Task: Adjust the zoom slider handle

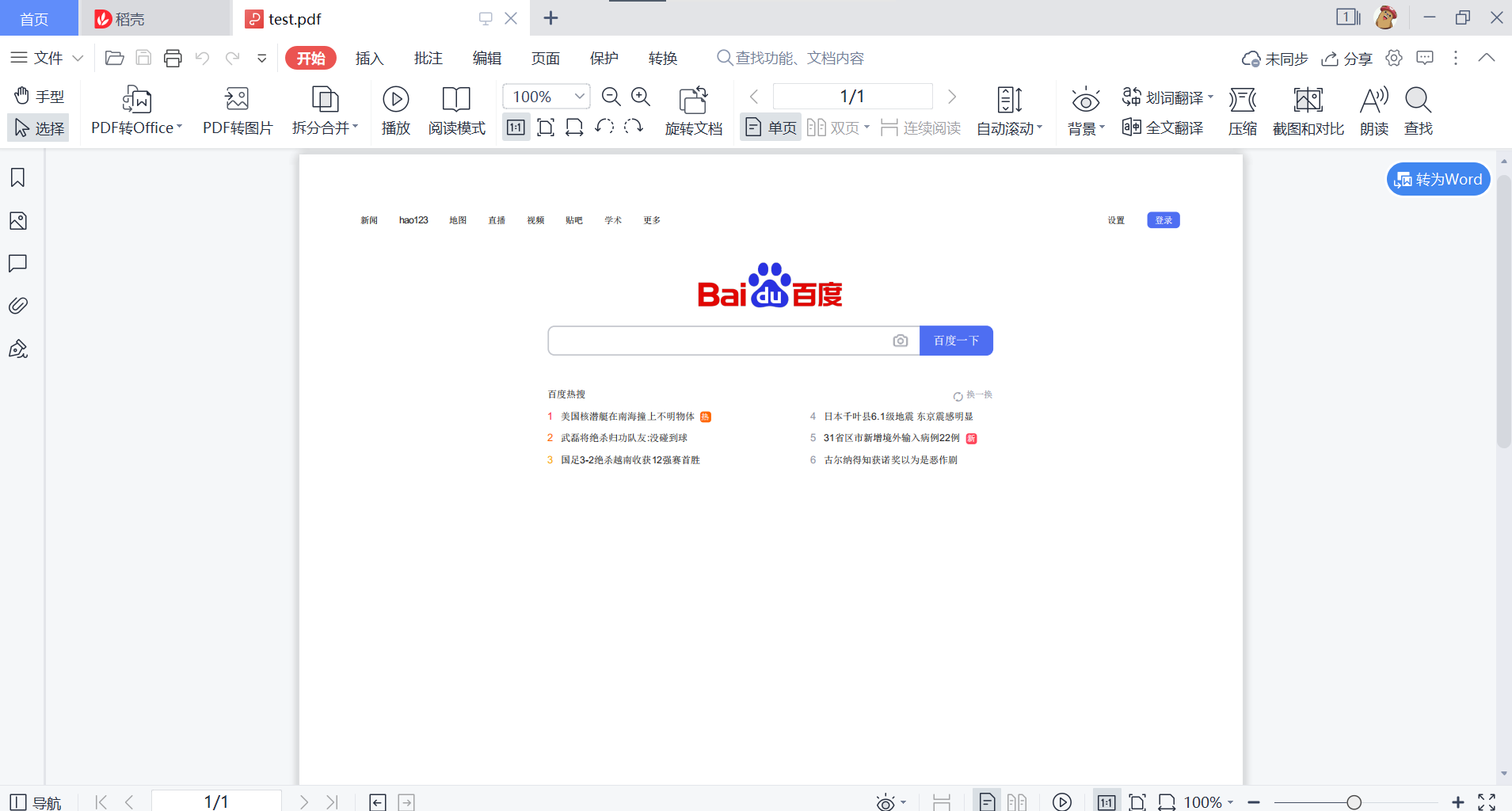Action: (x=1354, y=802)
